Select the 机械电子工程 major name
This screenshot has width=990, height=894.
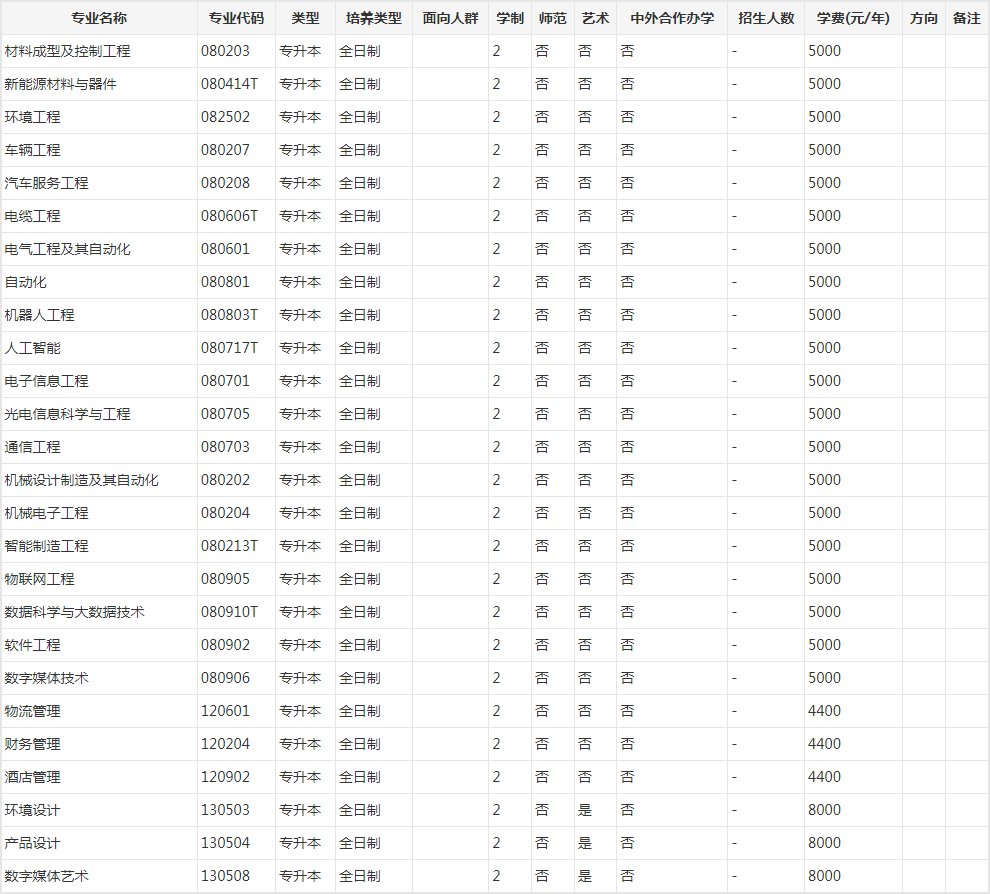[x=46, y=513]
